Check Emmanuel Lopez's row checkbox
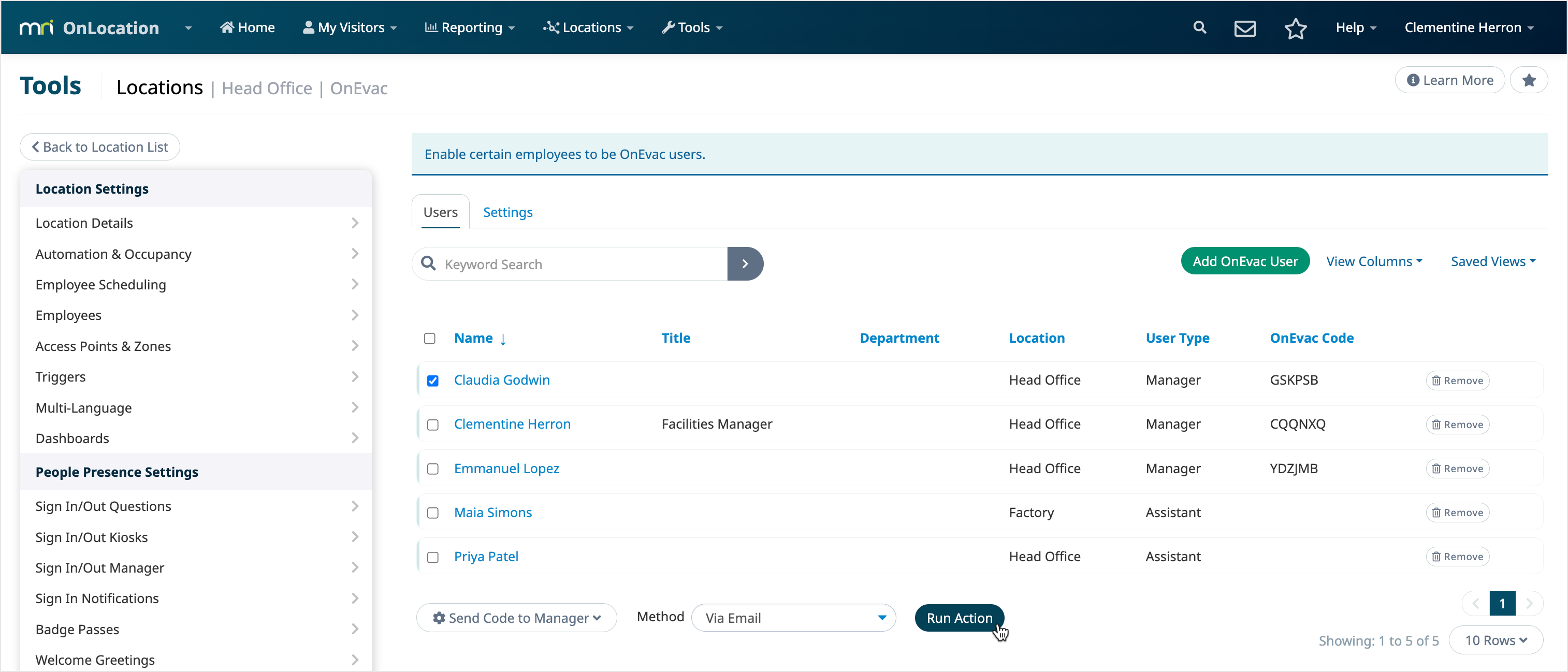Image resolution: width=1568 pixels, height=672 pixels. (x=433, y=469)
